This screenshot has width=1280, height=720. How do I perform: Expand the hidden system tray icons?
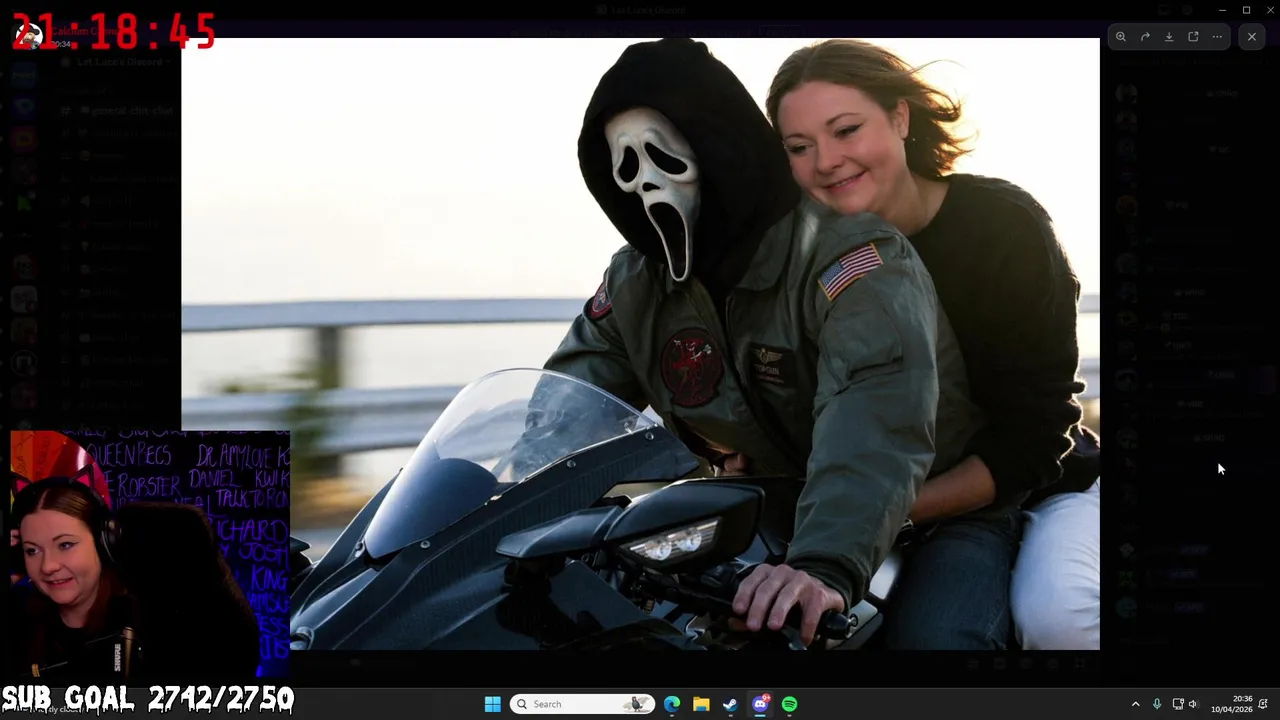point(1135,704)
